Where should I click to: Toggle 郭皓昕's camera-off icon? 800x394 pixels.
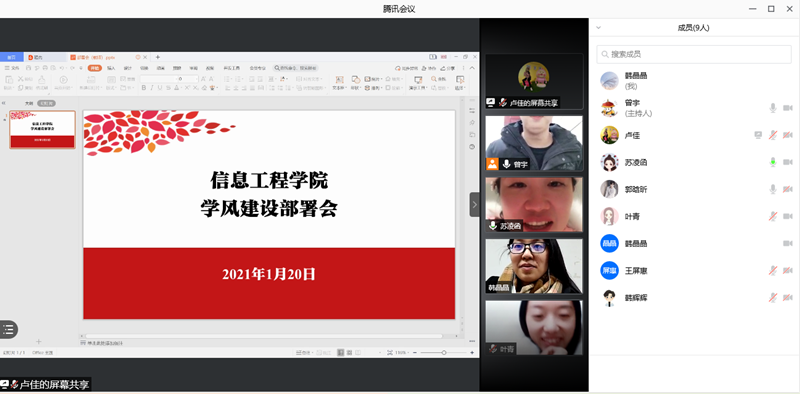pyautogui.click(x=788, y=189)
